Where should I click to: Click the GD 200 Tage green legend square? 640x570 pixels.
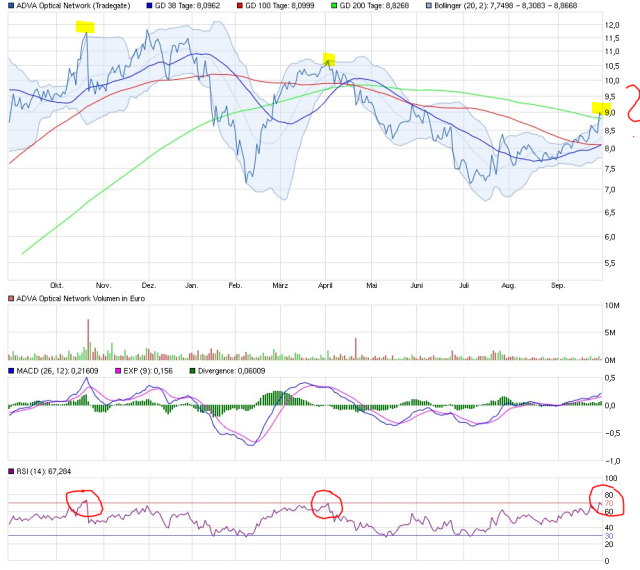tap(334, 6)
